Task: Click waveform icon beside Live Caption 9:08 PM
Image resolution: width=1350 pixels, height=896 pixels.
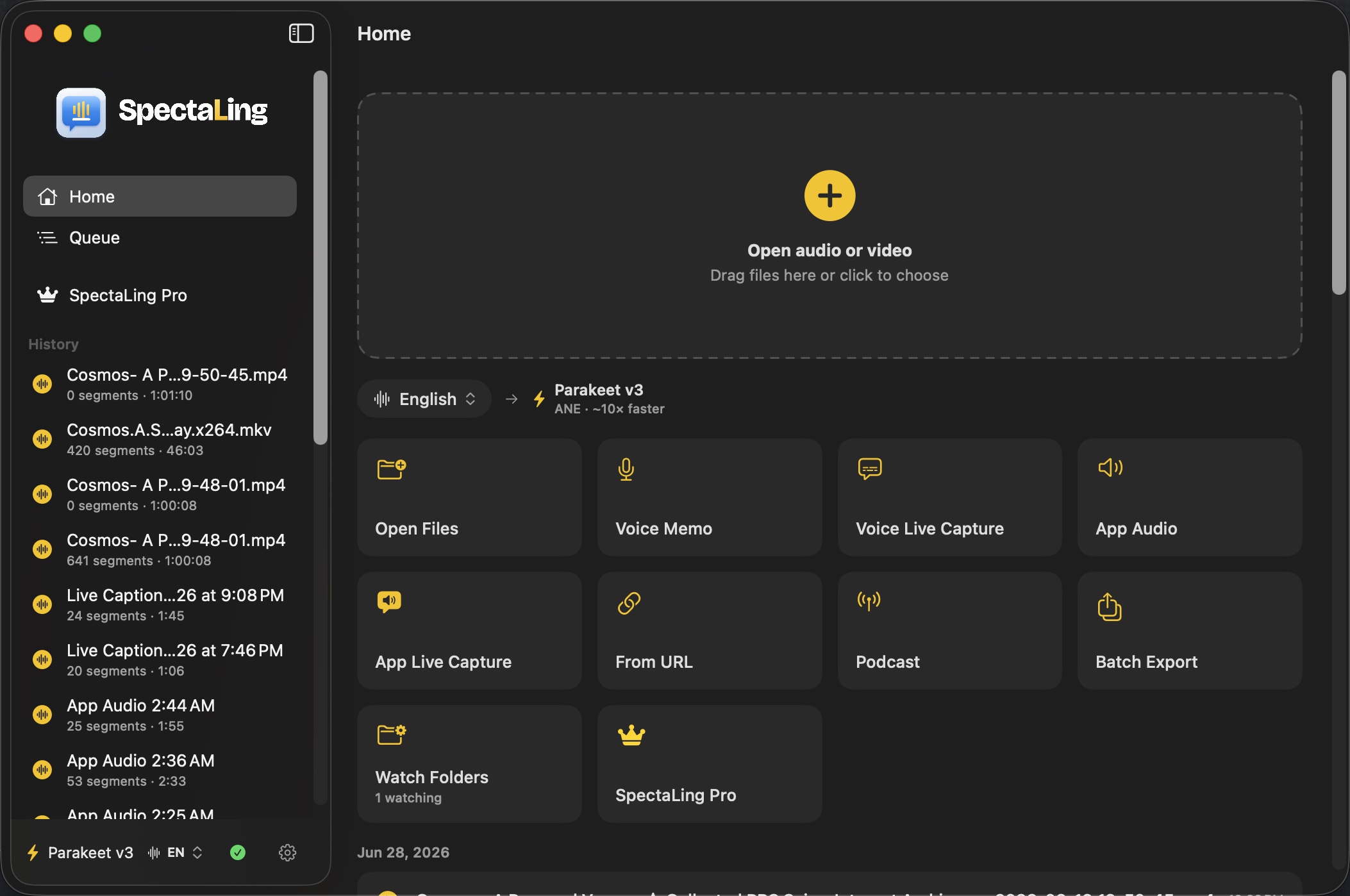Action: pos(42,604)
